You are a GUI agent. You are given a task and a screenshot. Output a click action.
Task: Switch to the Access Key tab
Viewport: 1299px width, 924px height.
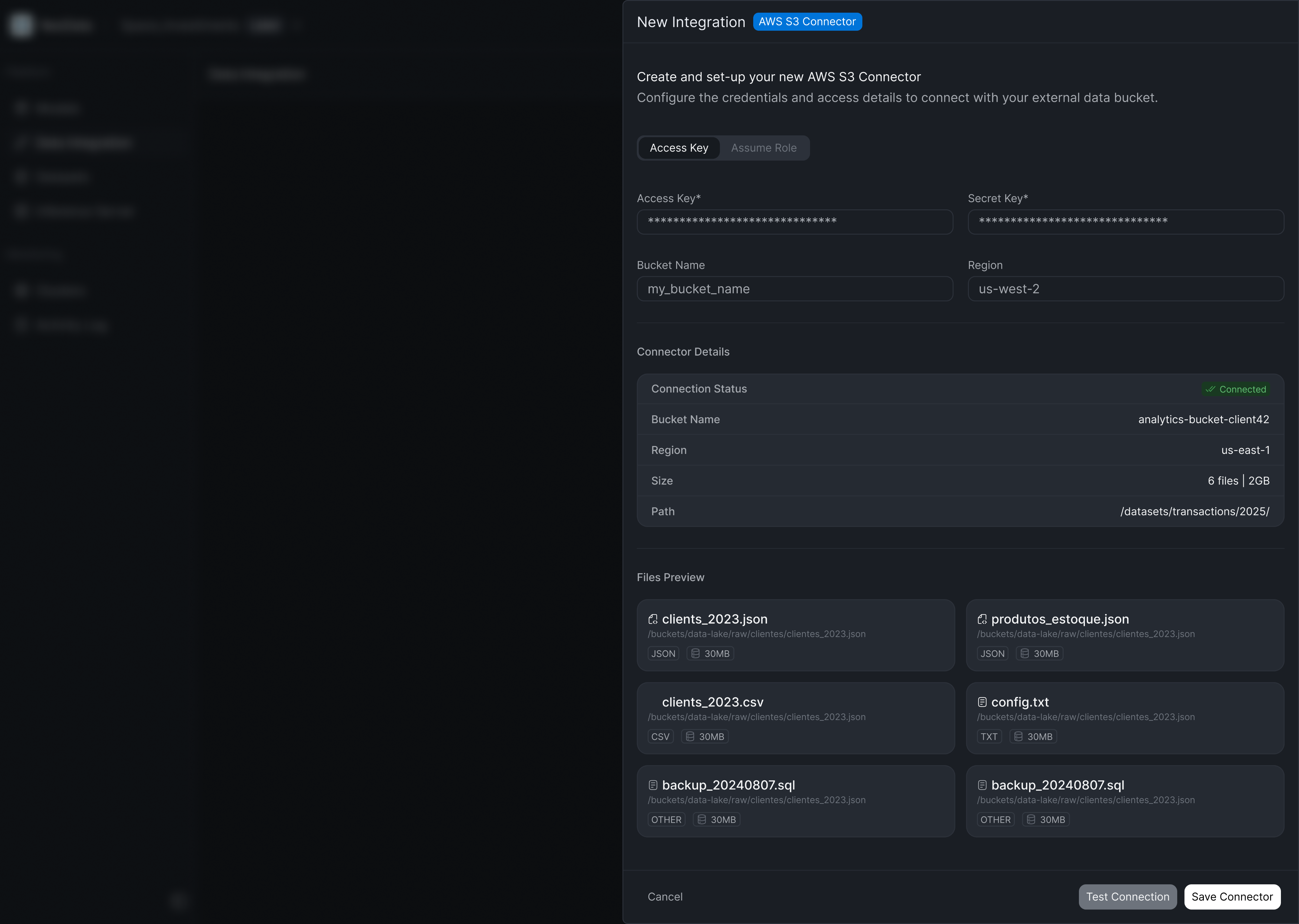click(x=679, y=148)
